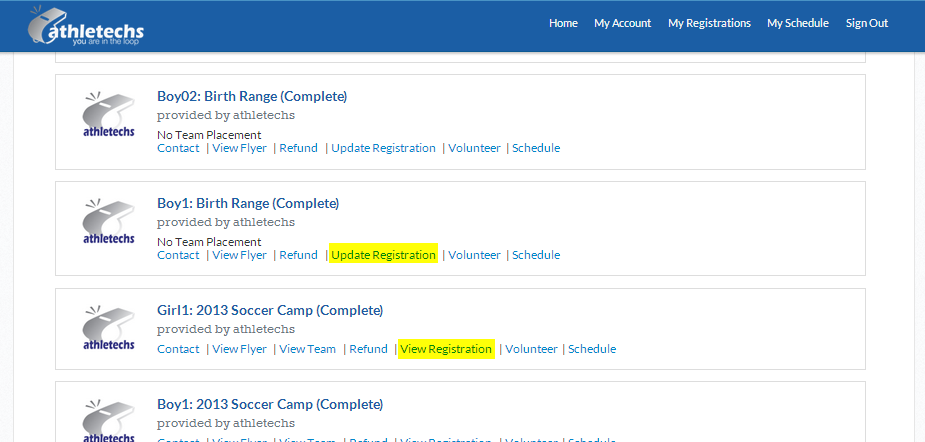Screen dimensions: 925x442
Task: Click the athletechs whistle logo in header
Action: coord(86,25)
